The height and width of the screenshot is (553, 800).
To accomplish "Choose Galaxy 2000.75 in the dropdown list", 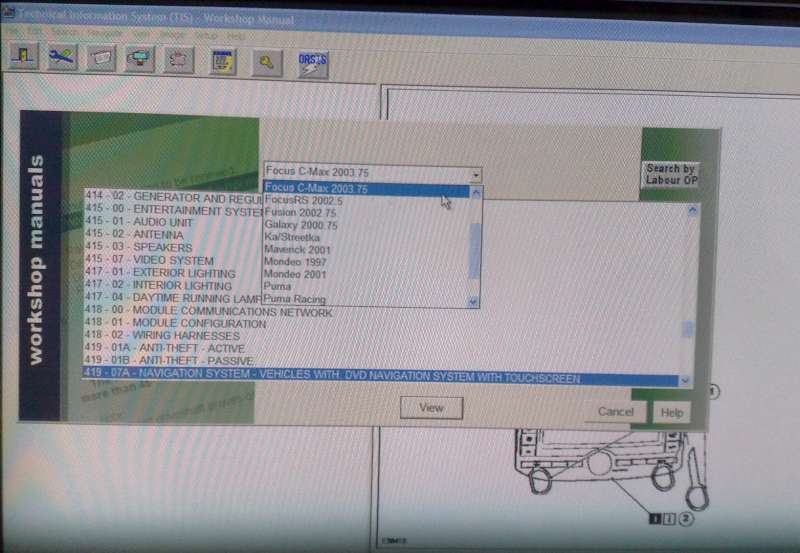I will coord(301,226).
